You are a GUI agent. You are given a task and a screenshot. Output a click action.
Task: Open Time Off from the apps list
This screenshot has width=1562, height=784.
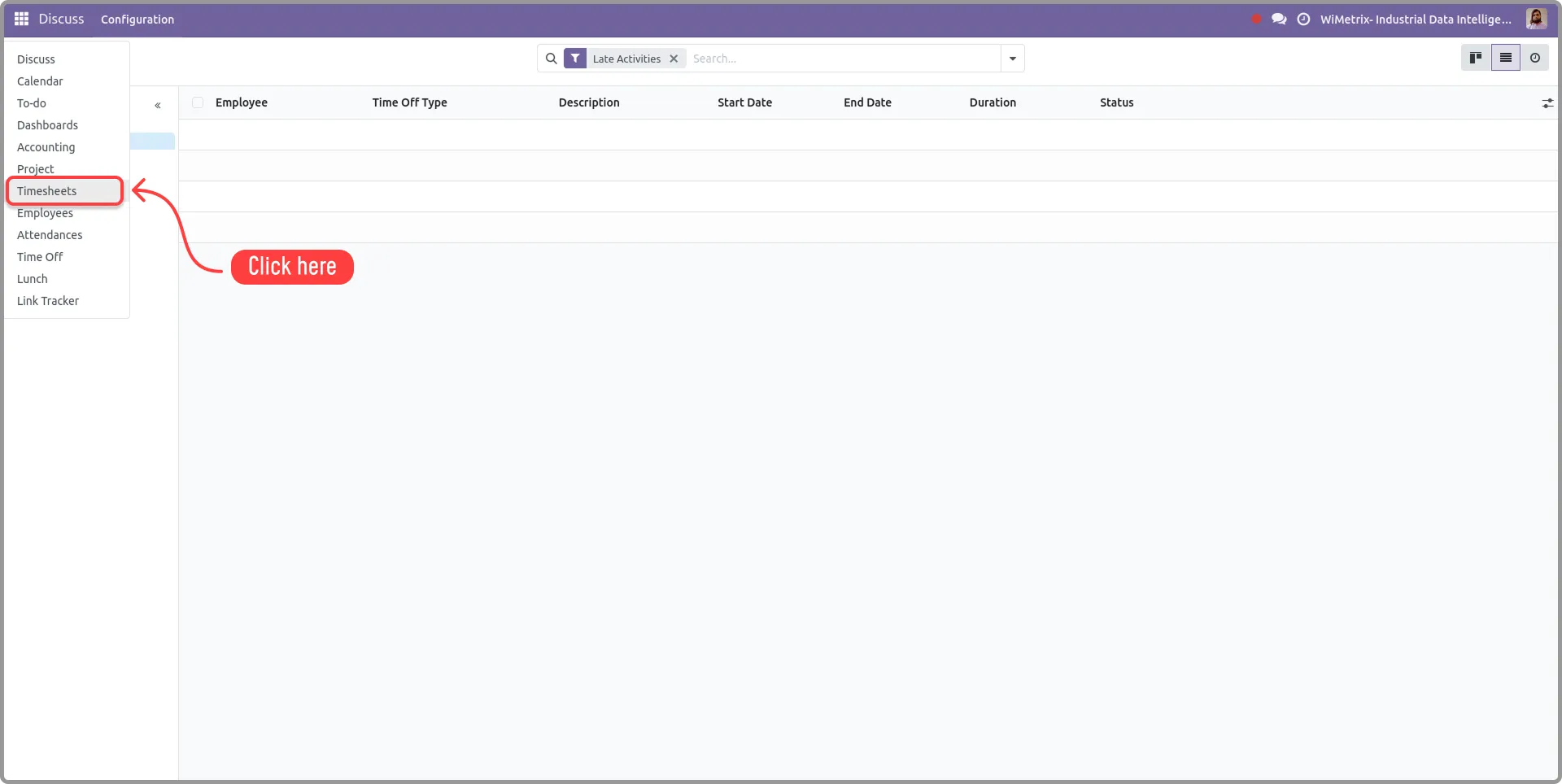40,257
